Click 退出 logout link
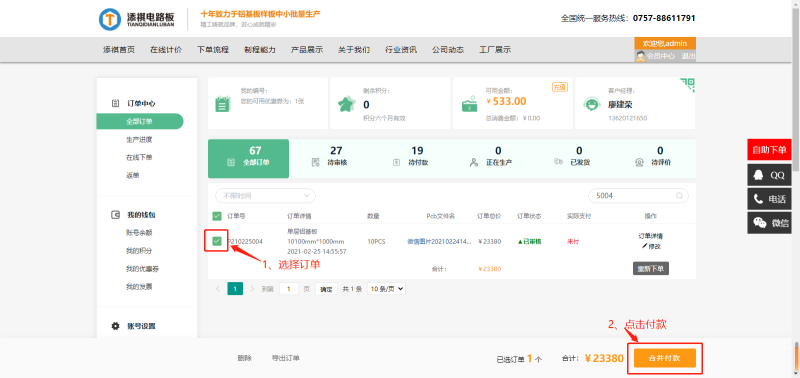The width and height of the screenshot is (800, 378). tap(688, 57)
